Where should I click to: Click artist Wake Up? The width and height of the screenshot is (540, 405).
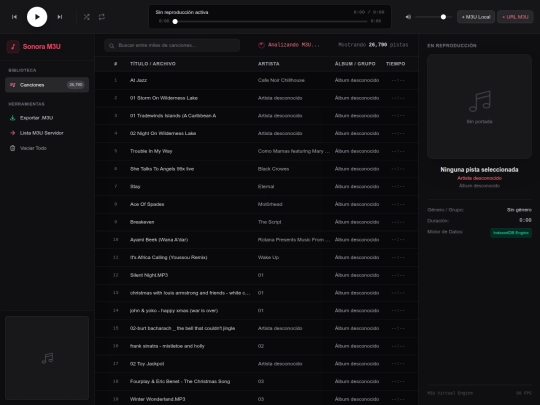(268, 257)
